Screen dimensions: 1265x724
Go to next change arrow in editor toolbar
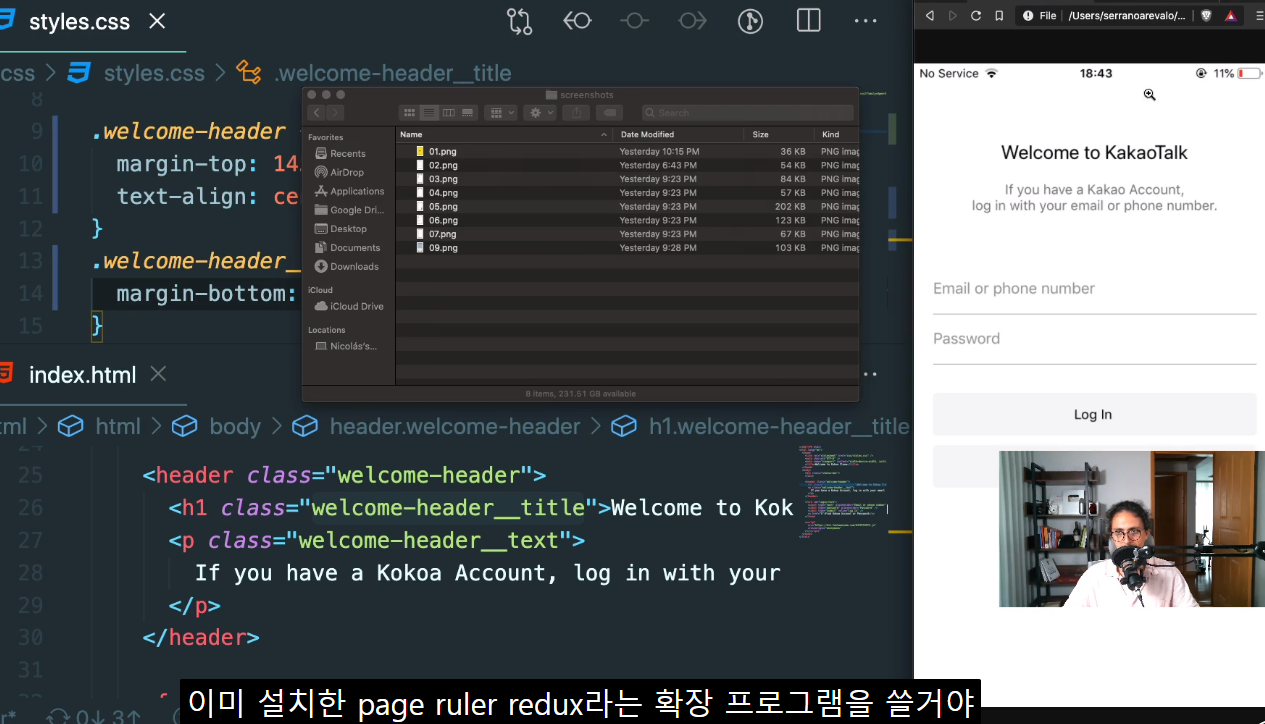click(693, 21)
